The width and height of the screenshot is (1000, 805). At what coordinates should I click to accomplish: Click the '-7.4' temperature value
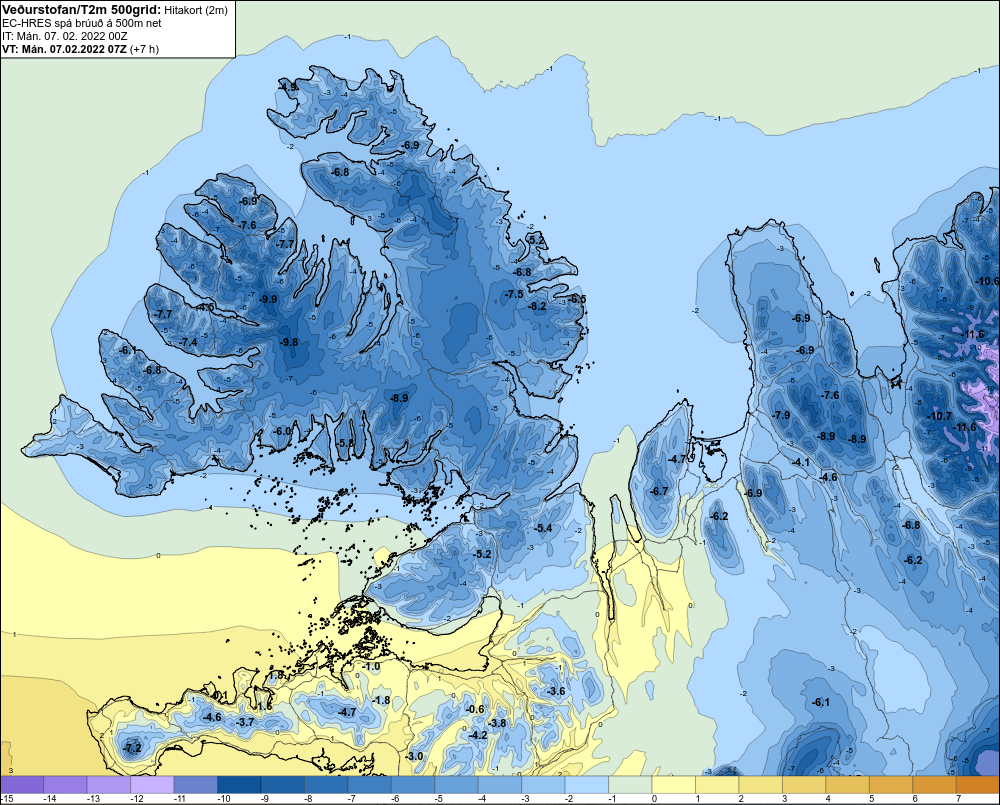click(188, 342)
